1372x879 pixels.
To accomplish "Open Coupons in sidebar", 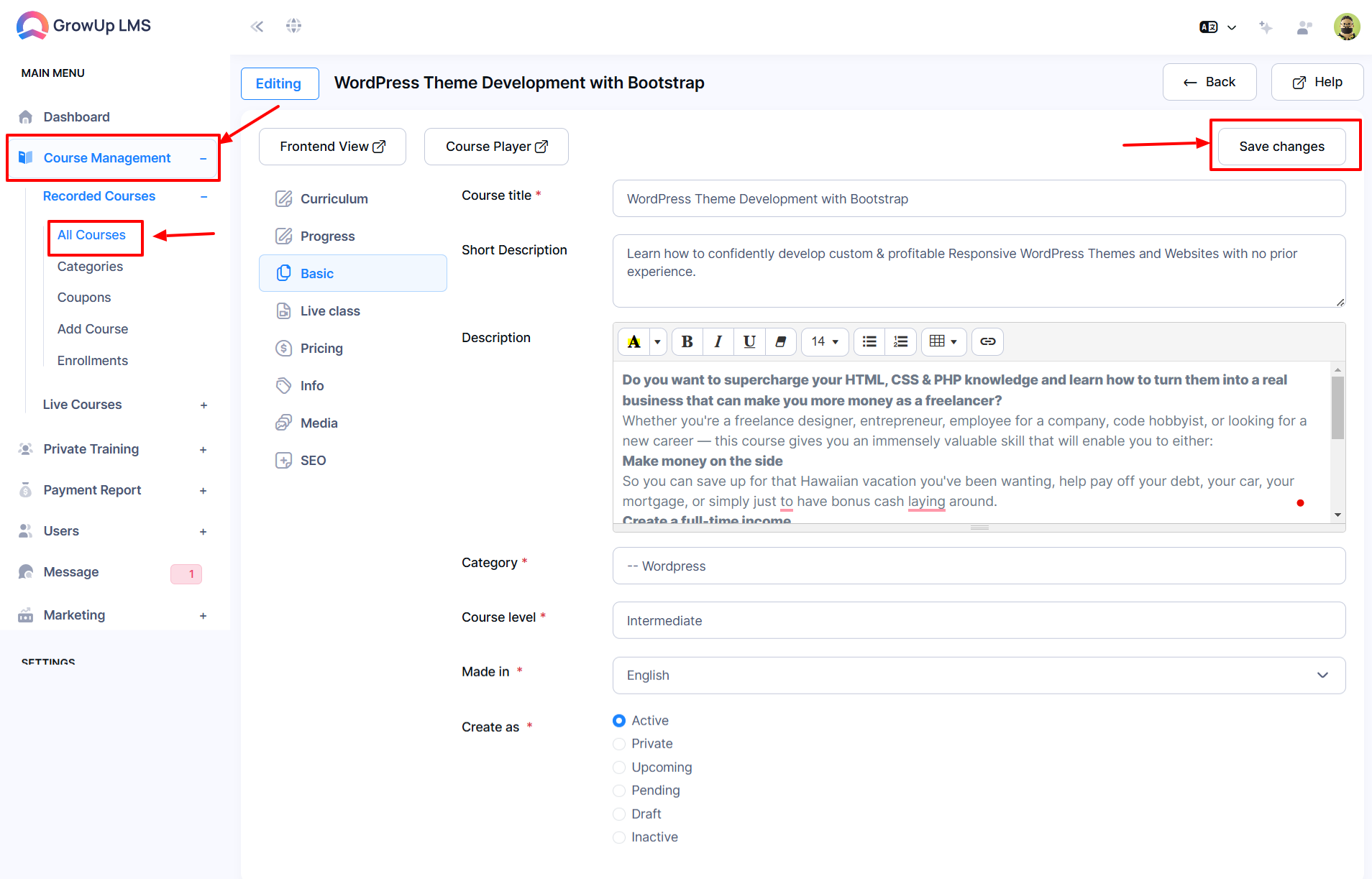I will coord(84,298).
